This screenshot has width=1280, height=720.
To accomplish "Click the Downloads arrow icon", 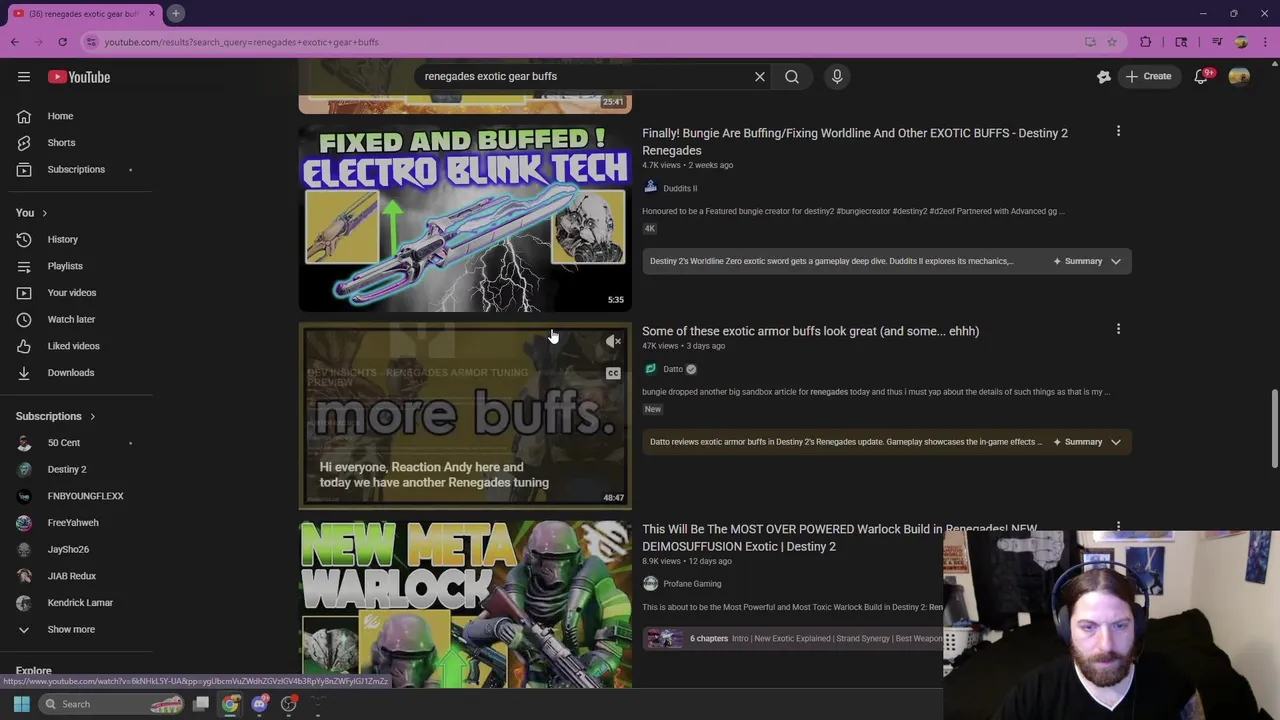I will (x=24, y=373).
